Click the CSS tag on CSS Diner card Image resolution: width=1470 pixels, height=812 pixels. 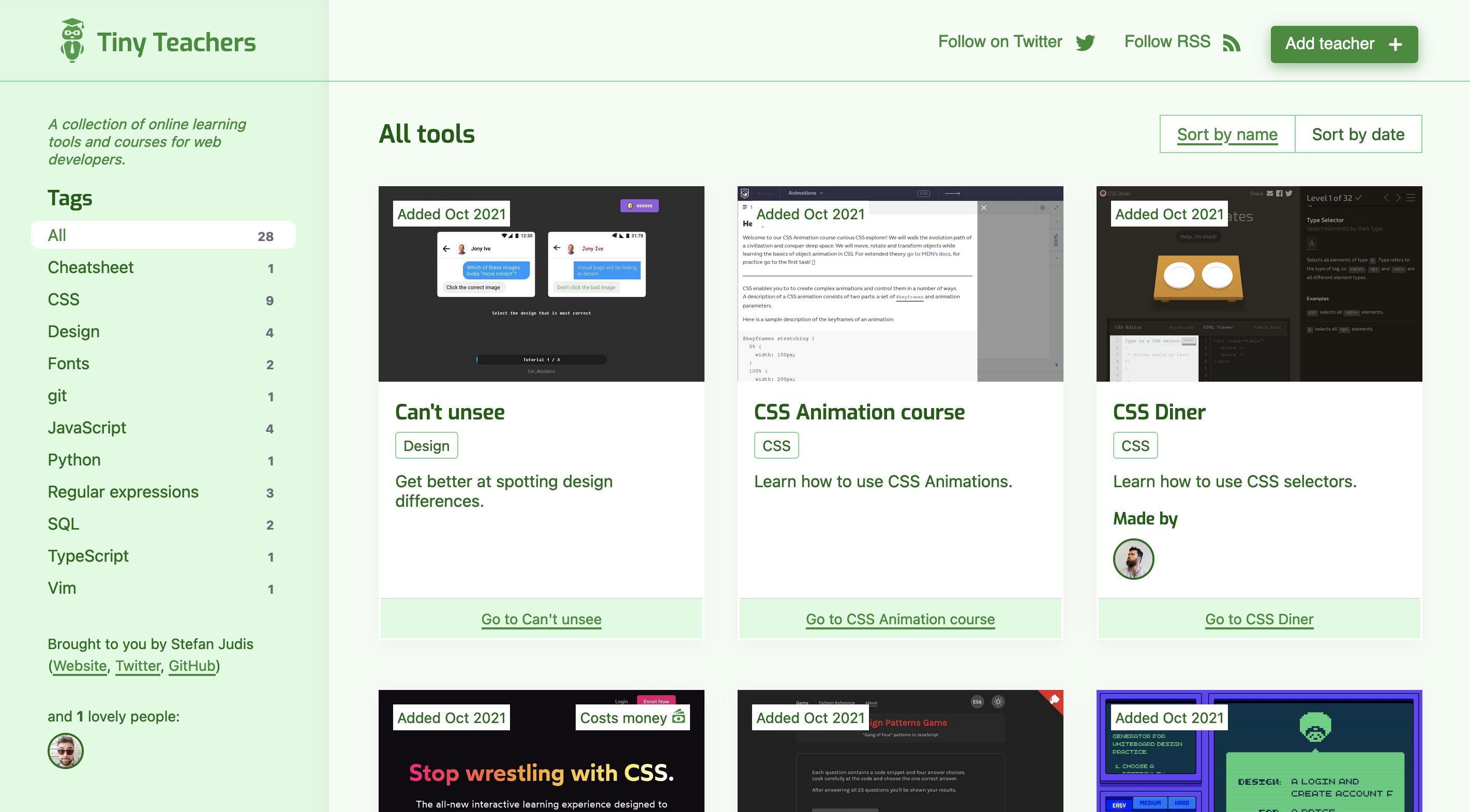[x=1135, y=445]
